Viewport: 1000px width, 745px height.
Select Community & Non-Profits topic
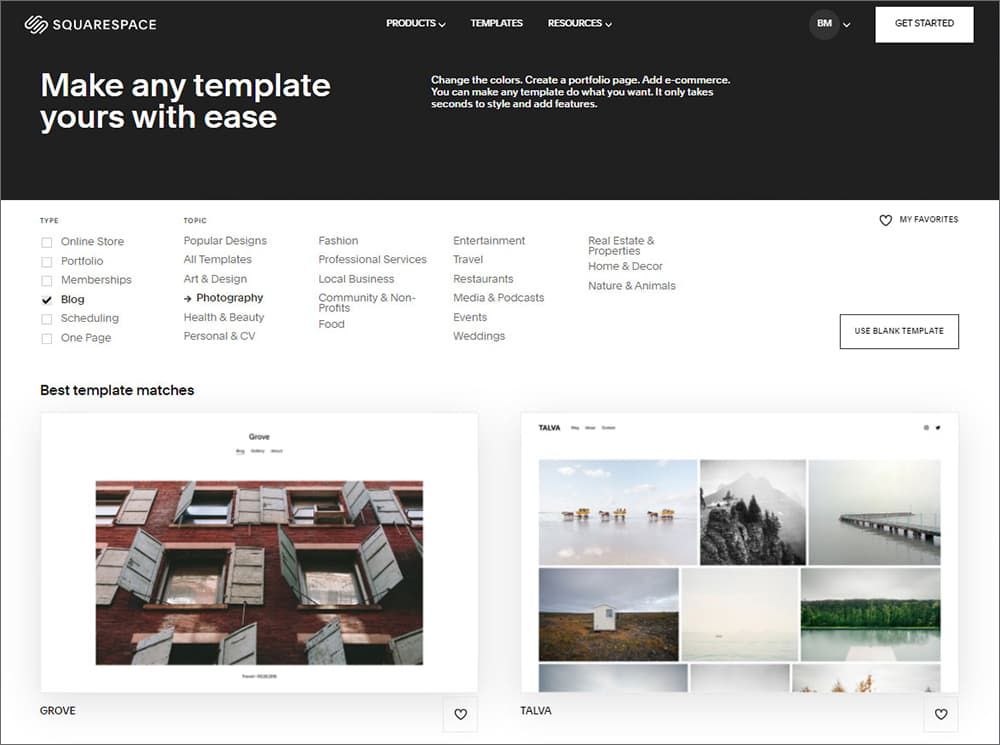pos(367,303)
